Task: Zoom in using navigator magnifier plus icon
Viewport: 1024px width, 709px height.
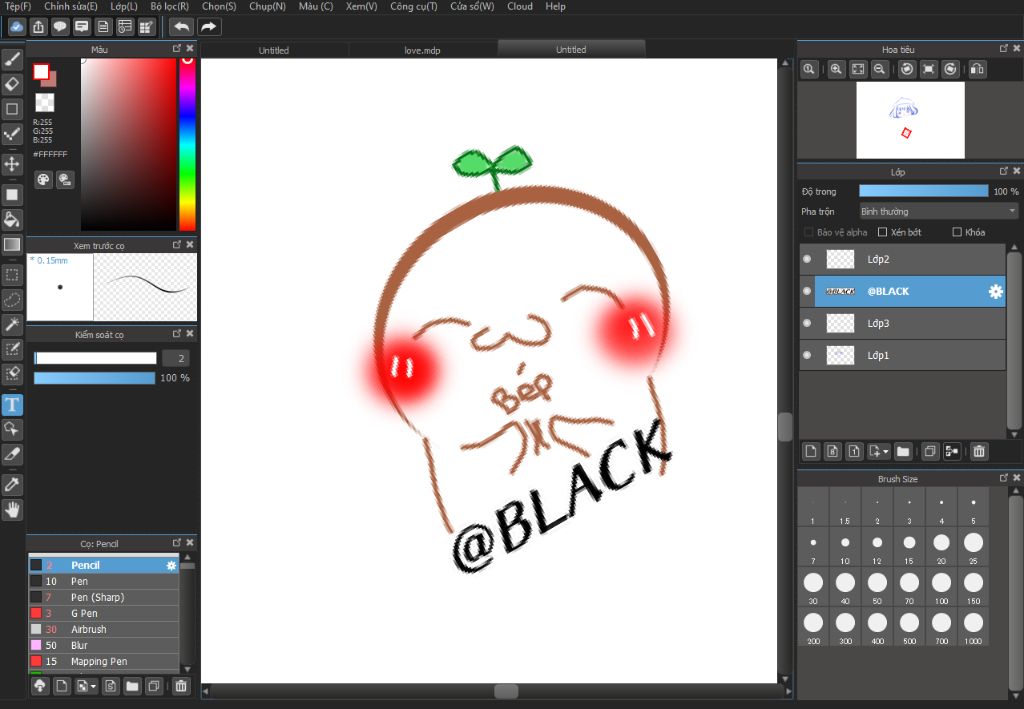Action: (835, 69)
